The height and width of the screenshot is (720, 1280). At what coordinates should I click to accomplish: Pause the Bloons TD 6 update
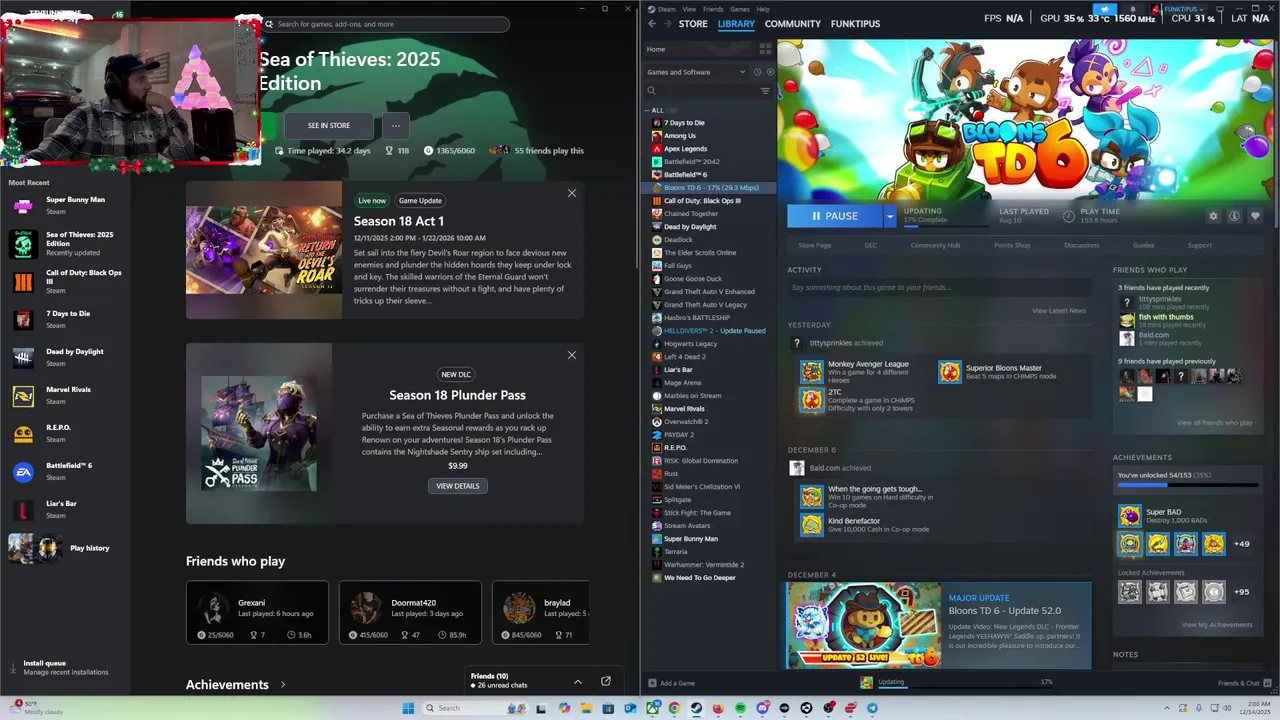pos(835,216)
